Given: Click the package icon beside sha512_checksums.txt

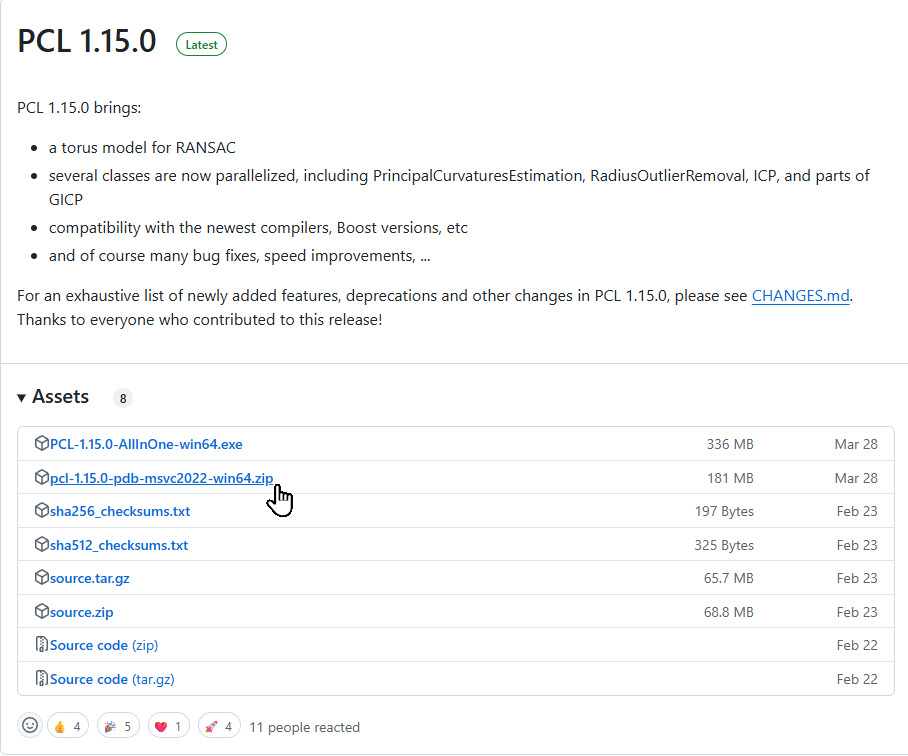Looking at the screenshot, I should (41, 545).
